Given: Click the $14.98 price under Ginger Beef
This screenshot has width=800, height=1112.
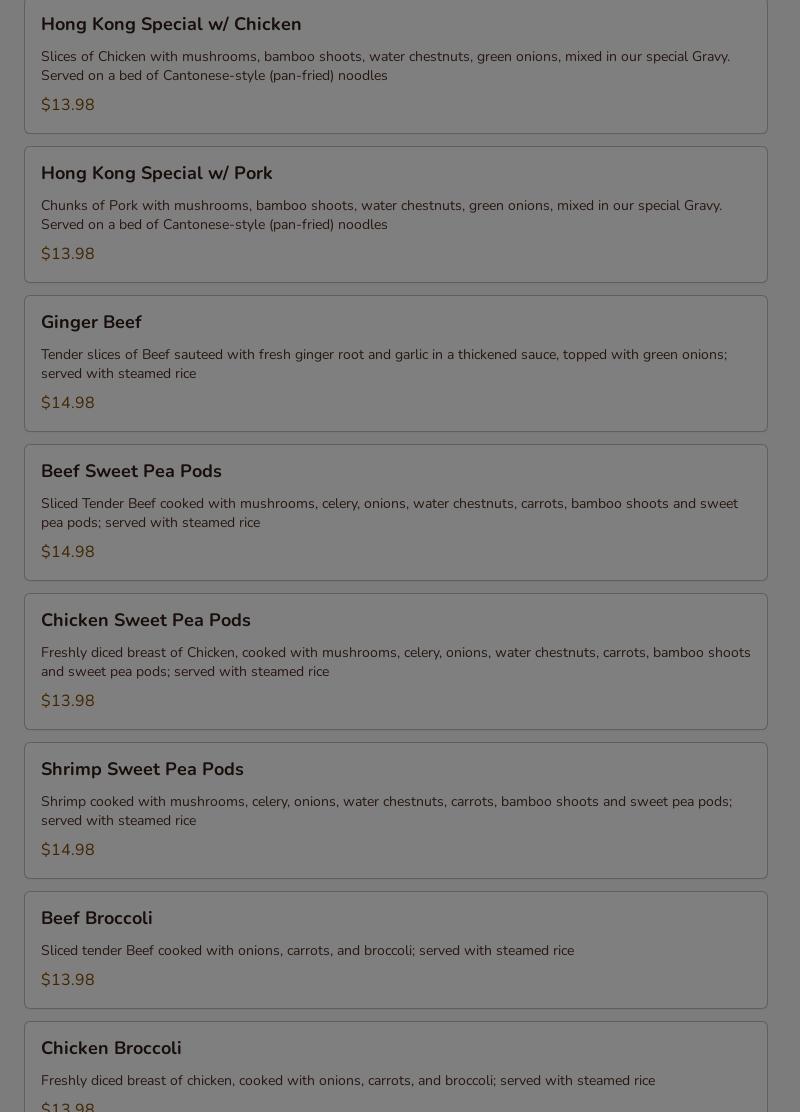Looking at the screenshot, I should pos(67,403).
